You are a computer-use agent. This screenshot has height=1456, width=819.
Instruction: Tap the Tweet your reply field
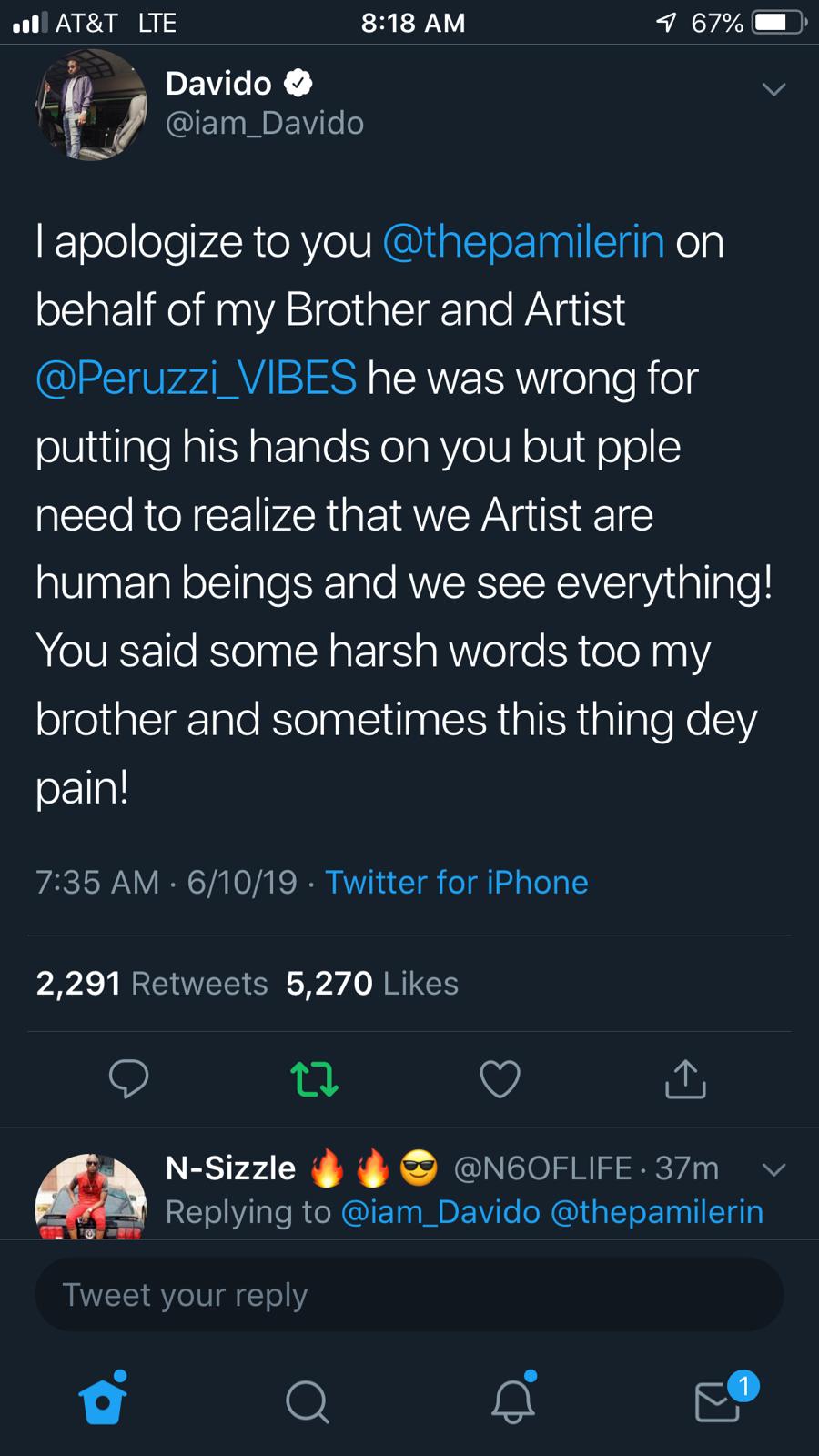click(409, 1294)
